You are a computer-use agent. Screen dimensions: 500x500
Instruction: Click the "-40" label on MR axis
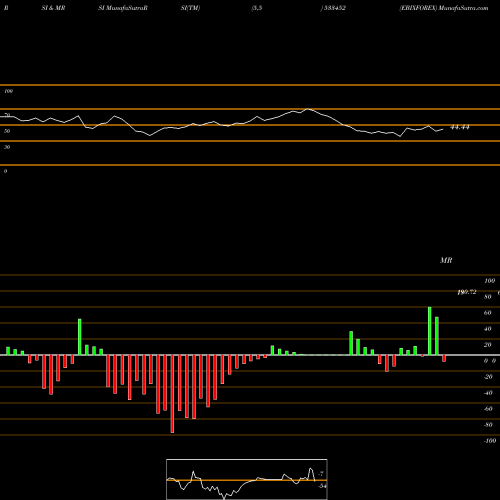(x=488, y=393)
